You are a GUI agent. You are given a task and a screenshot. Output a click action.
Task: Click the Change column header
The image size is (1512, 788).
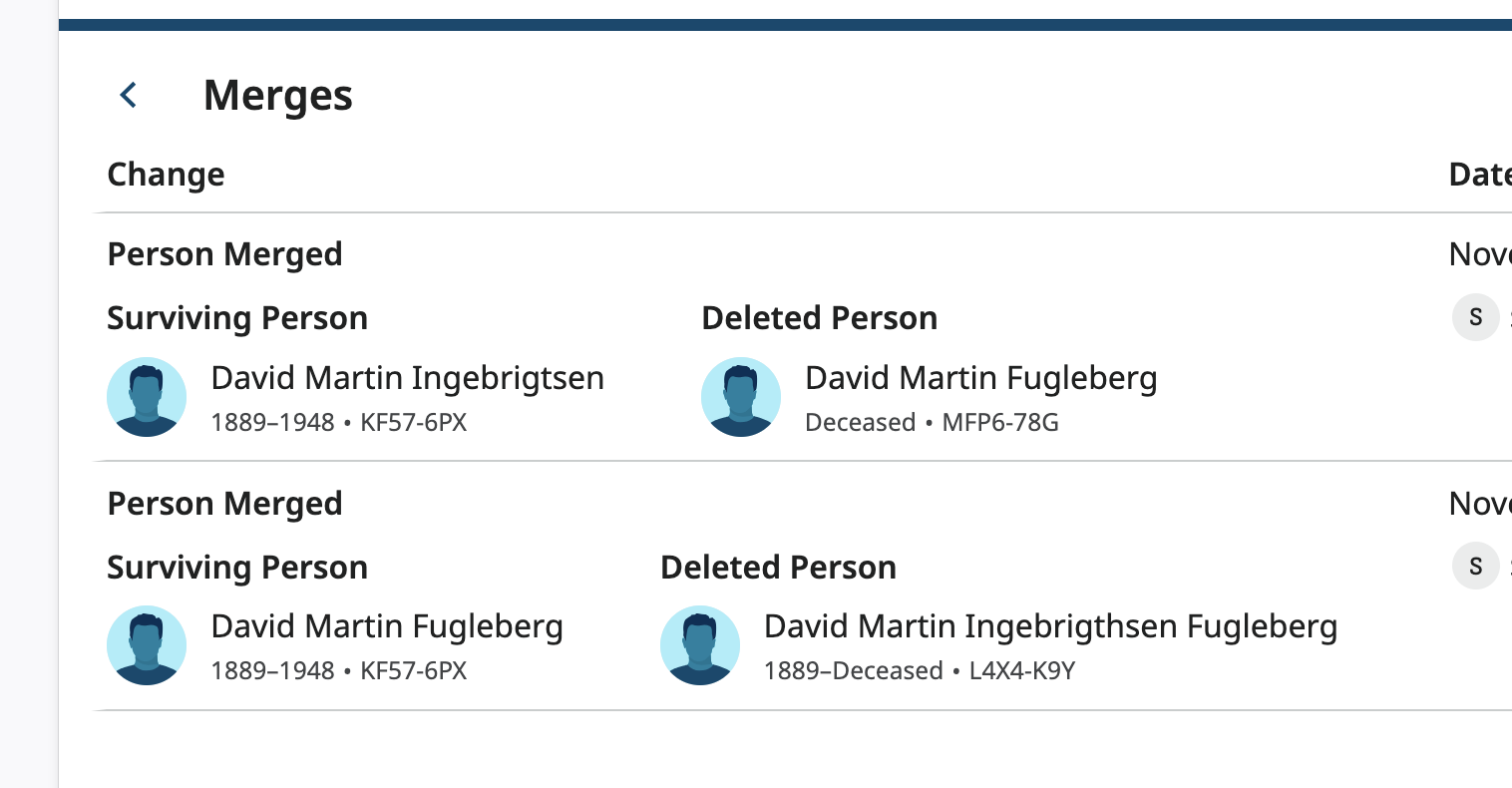pos(166,175)
